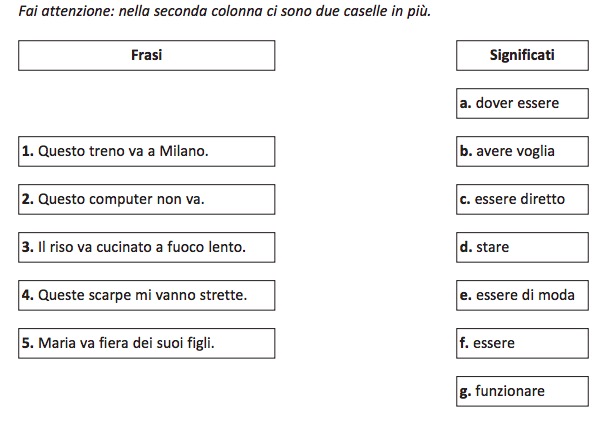Choose meaning box 'dover essere'
The width and height of the screenshot is (606, 427).
[522, 103]
